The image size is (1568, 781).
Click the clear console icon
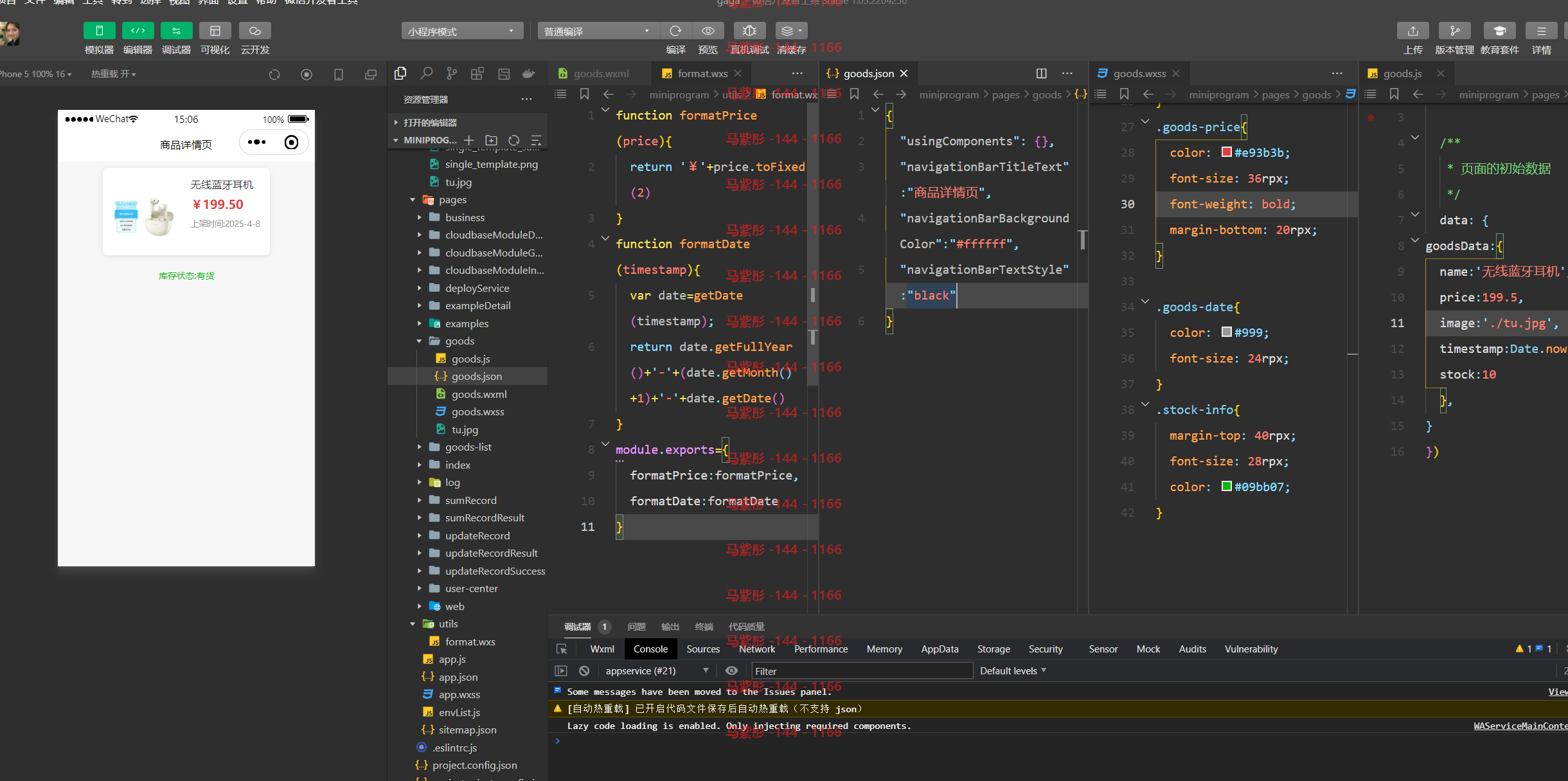[584, 670]
